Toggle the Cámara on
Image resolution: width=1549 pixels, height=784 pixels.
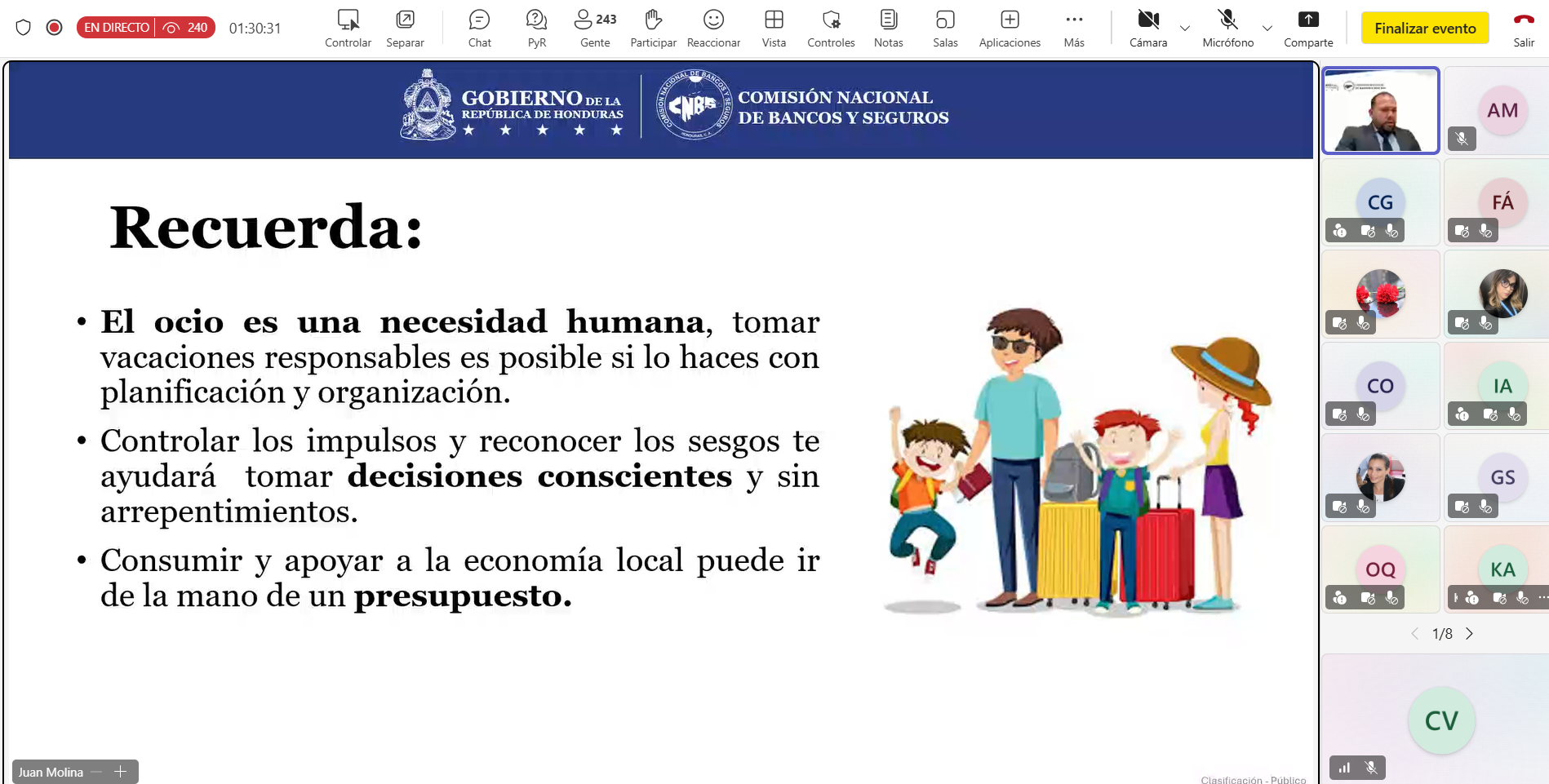(1147, 28)
